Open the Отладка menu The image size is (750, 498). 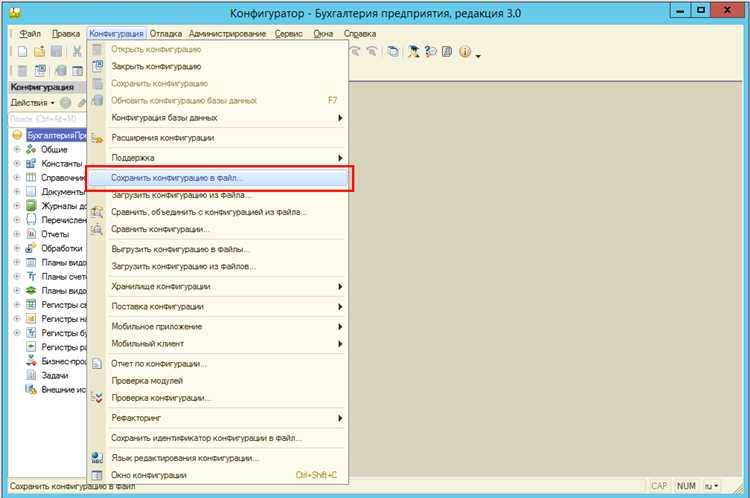click(x=165, y=33)
